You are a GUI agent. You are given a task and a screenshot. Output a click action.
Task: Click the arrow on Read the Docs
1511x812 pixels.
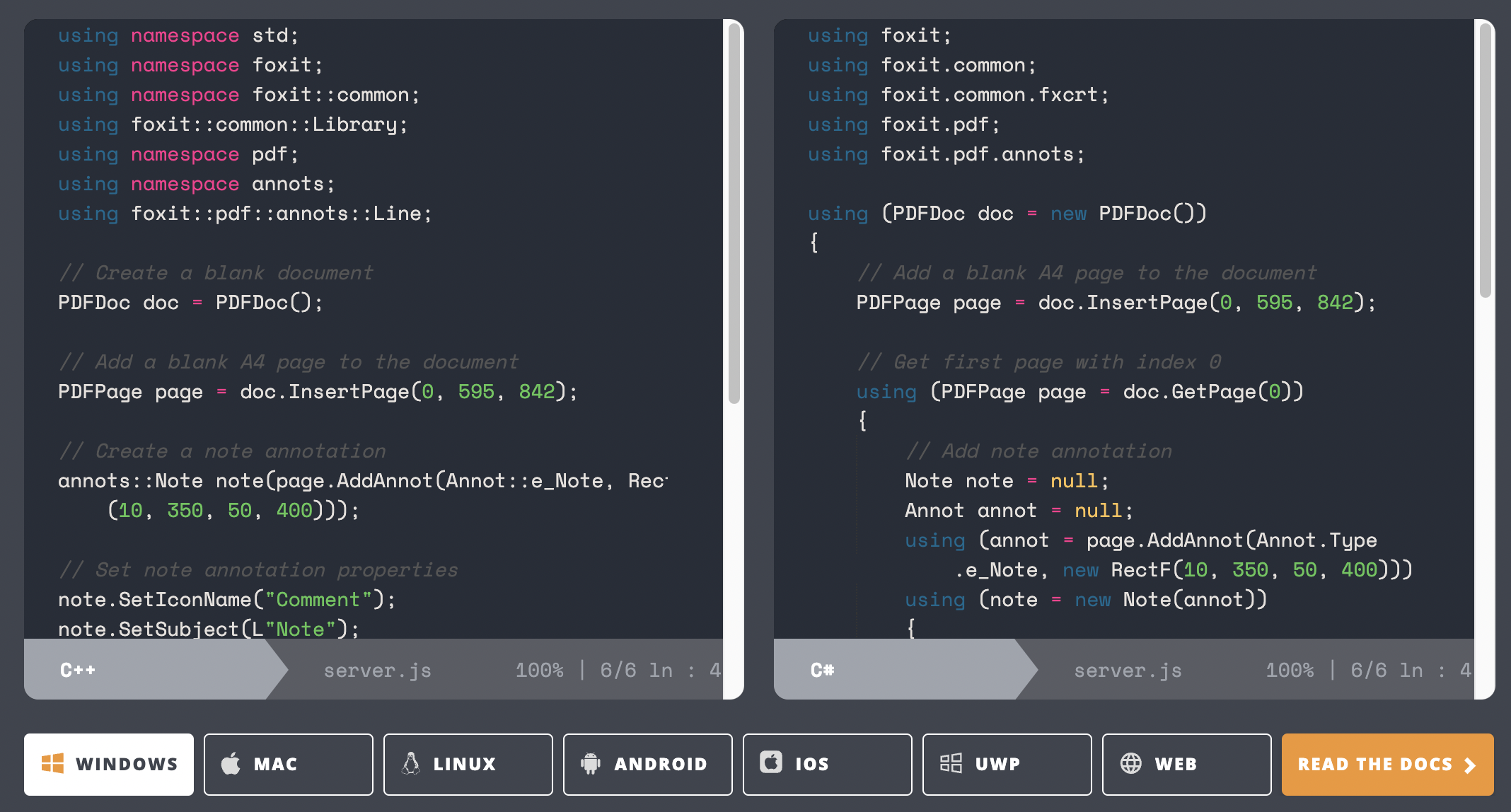tap(1470, 765)
